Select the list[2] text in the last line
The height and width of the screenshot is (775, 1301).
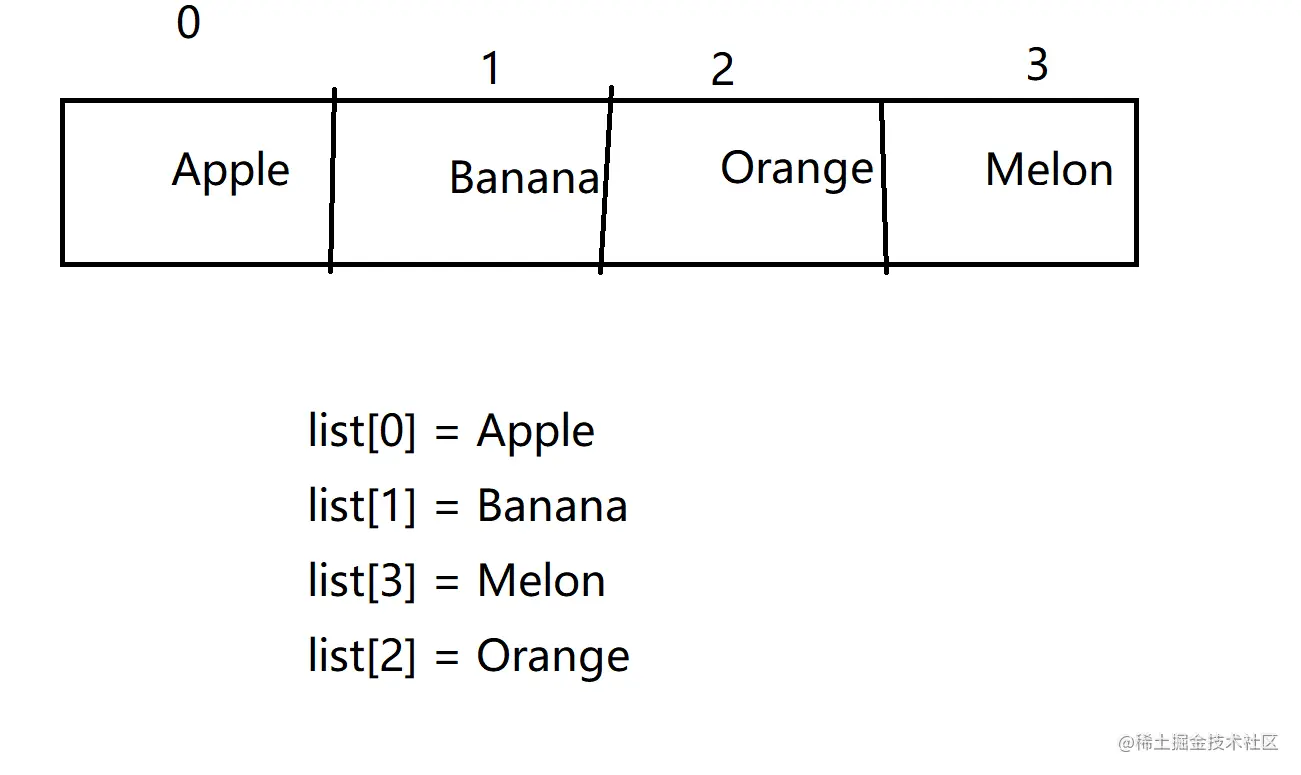click(x=362, y=656)
